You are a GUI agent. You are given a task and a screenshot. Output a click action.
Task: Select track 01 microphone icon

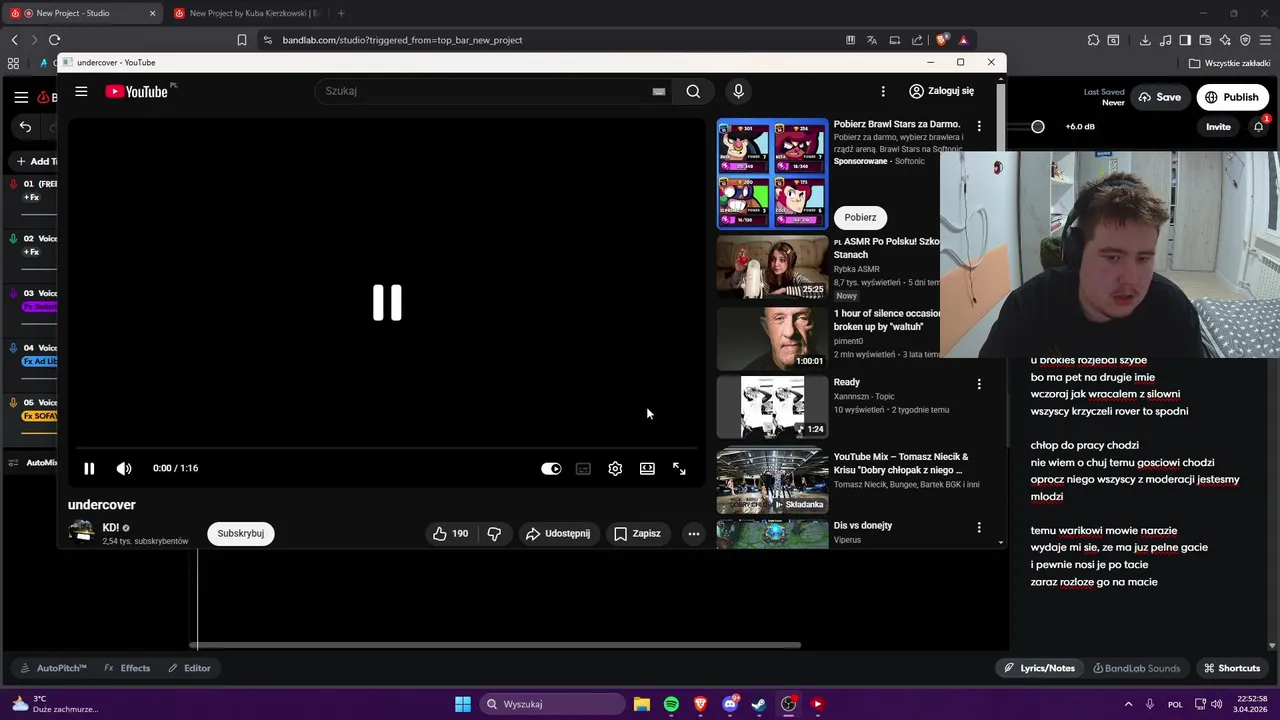click(14, 184)
